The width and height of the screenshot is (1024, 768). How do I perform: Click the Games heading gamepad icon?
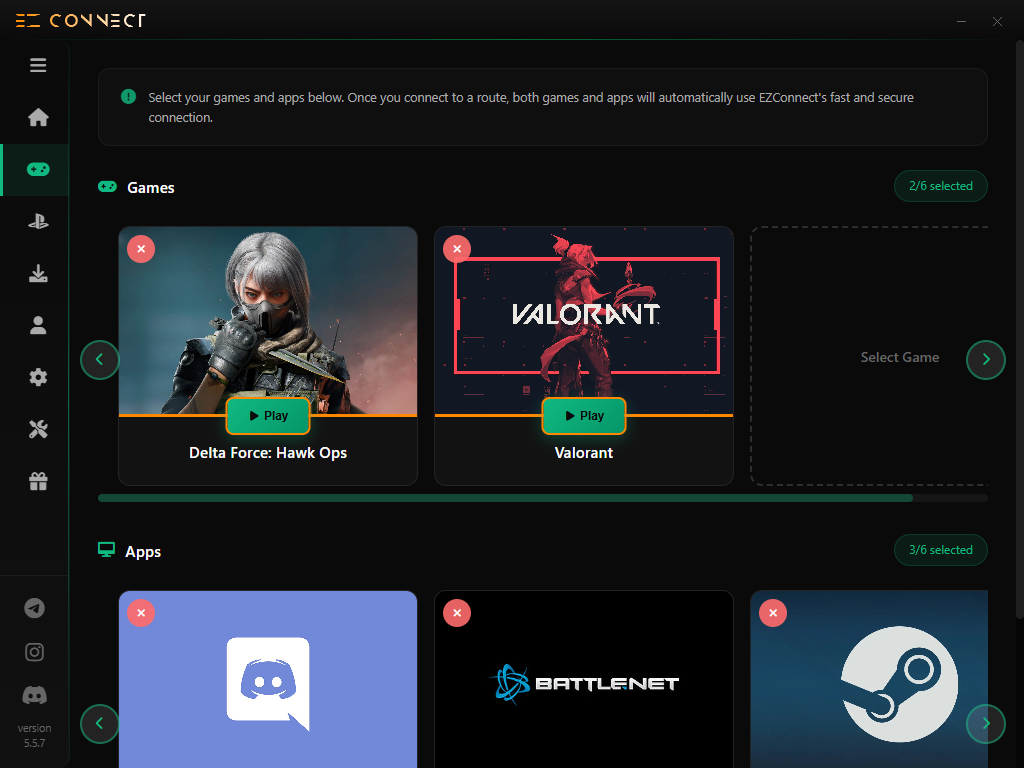tap(107, 187)
